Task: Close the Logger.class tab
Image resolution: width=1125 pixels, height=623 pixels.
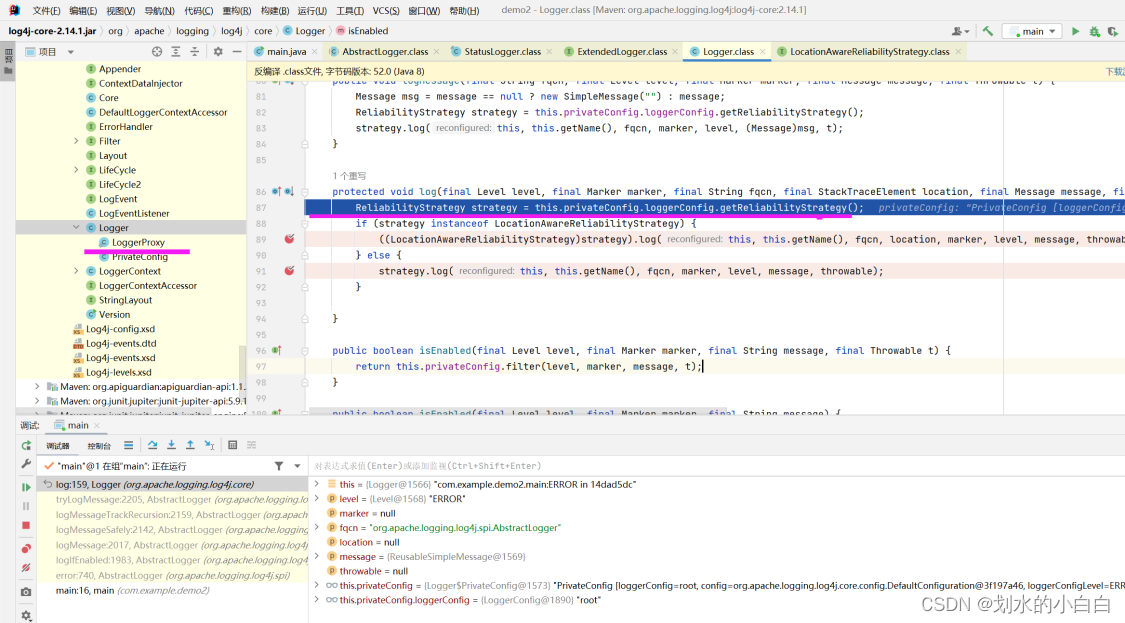Action: coord(763,52)
